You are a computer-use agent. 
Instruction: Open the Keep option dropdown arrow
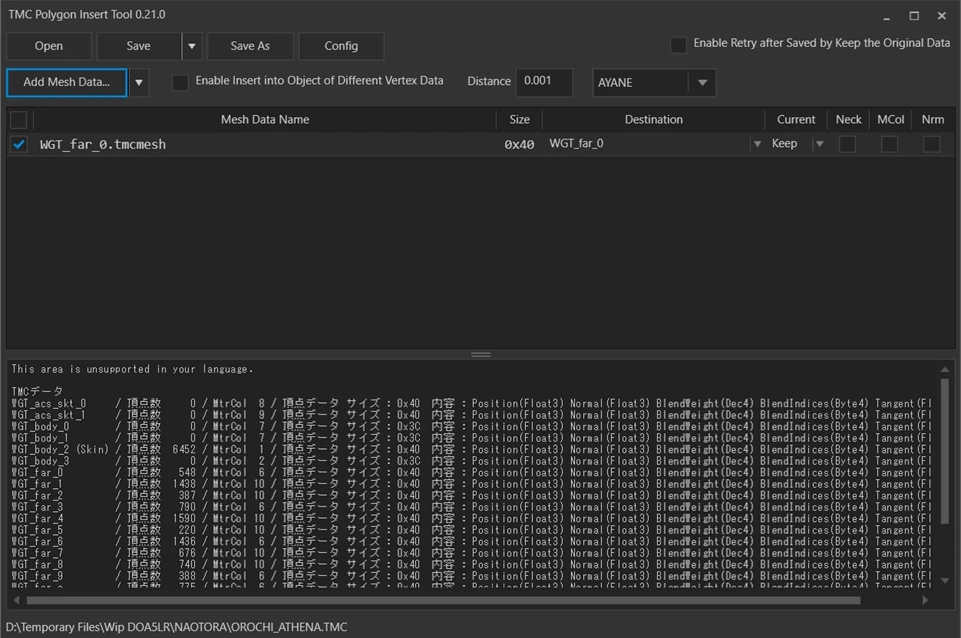819,144
